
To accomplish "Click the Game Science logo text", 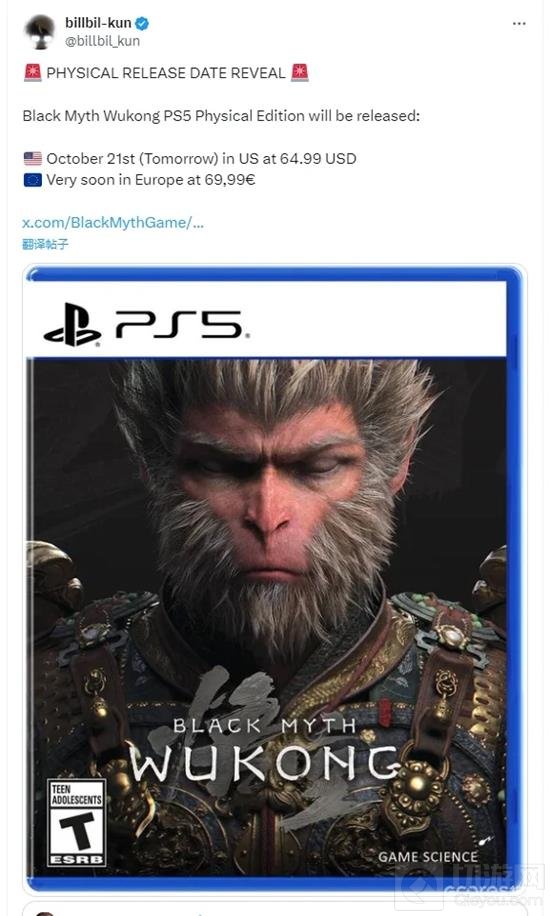I will [x=427, y=856].
